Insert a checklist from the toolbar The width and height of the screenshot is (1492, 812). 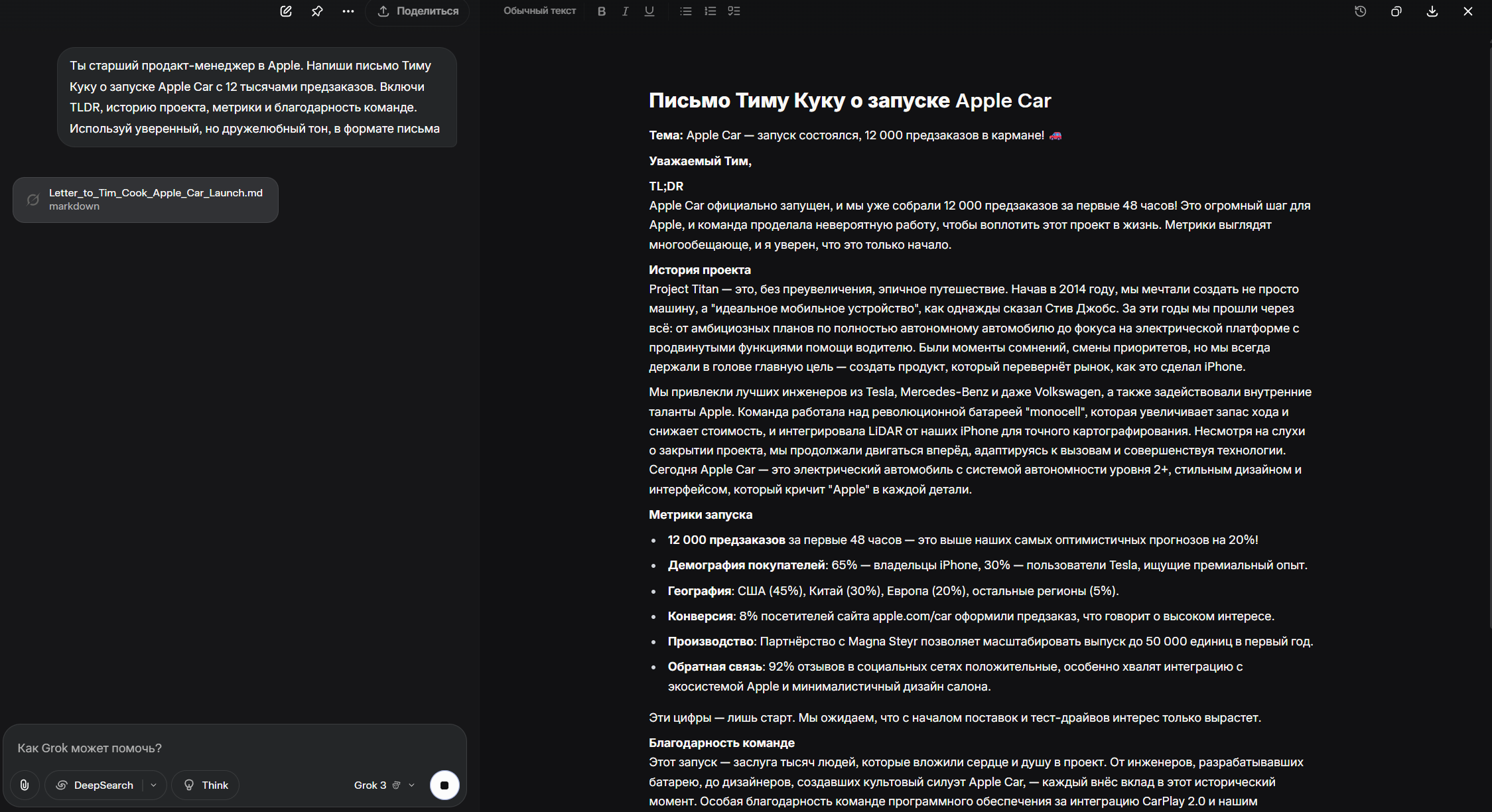coord(734,11)
